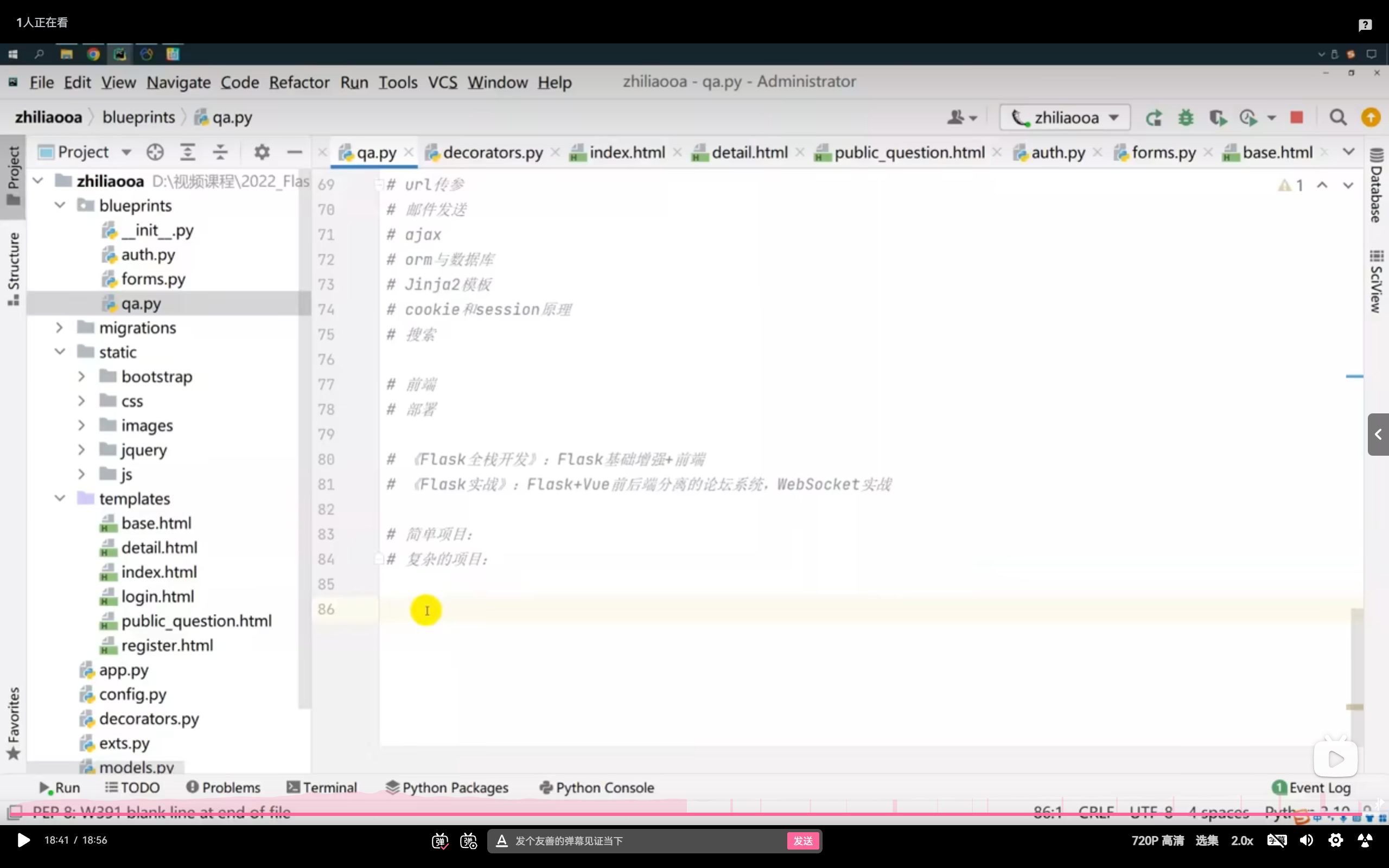Stop the running app with the red square
This screenshot has height=868, width=1389.
pyautogui.click(x=1297, y=118)
